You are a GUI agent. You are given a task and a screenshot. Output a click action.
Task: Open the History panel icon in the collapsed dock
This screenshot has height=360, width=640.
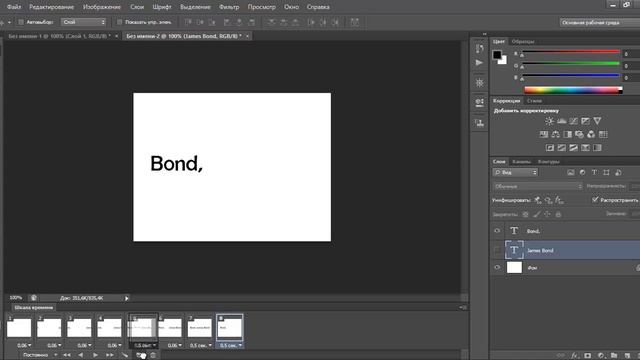(480, 49)
